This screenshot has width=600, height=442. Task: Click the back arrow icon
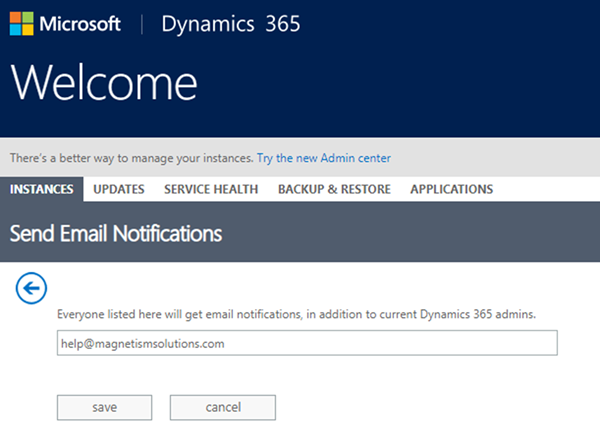[32, 289]
